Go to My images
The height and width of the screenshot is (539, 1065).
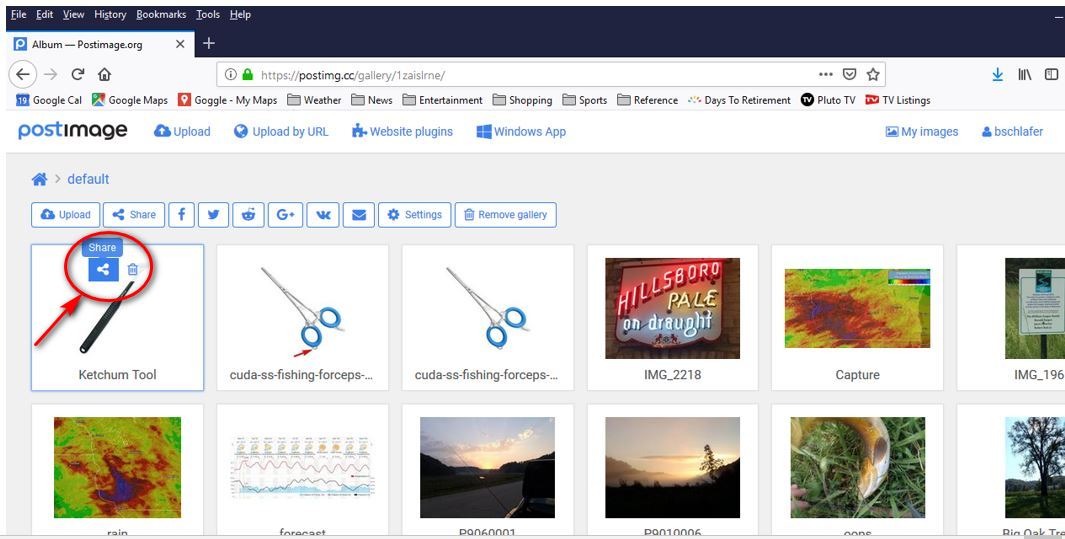click(x=922, y=132)
